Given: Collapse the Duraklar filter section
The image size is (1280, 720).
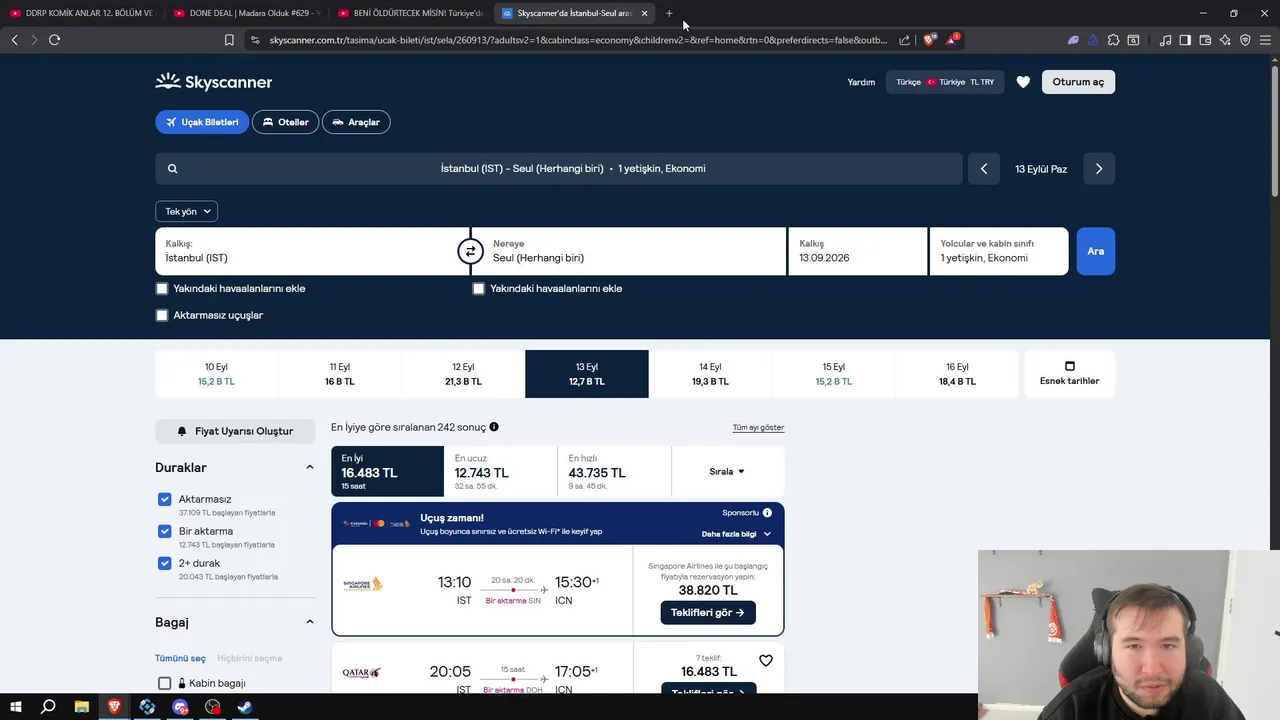Looking at the screenshot, I should click(x=309, y=467).
